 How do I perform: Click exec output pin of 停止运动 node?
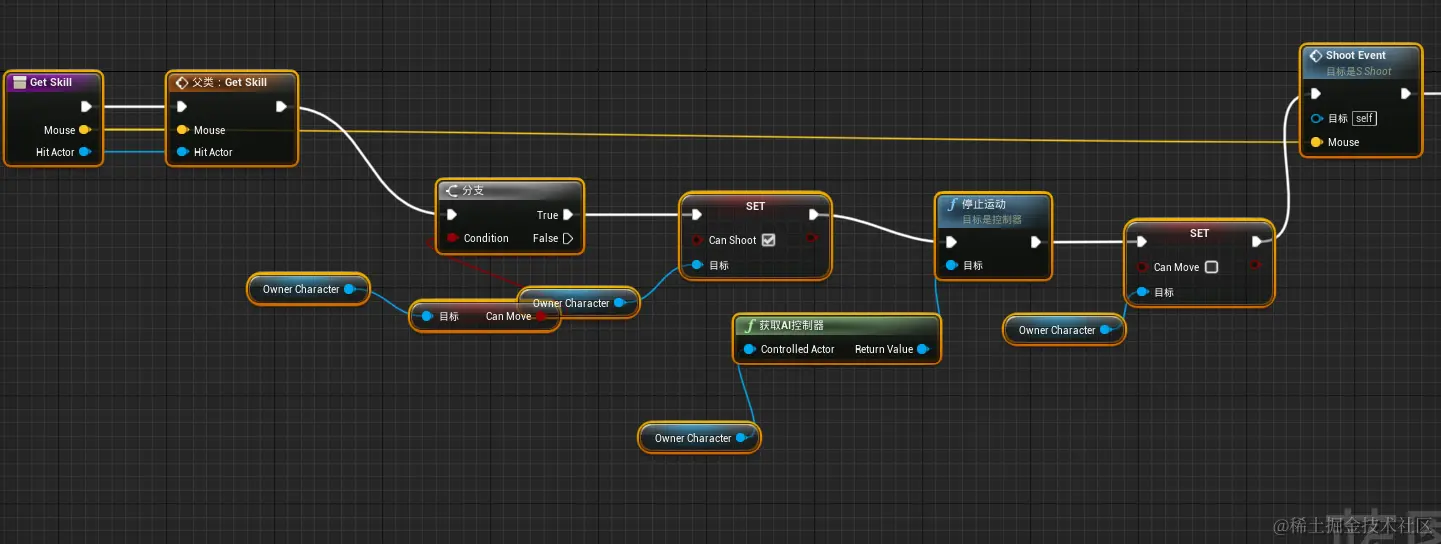[1036, 241]
